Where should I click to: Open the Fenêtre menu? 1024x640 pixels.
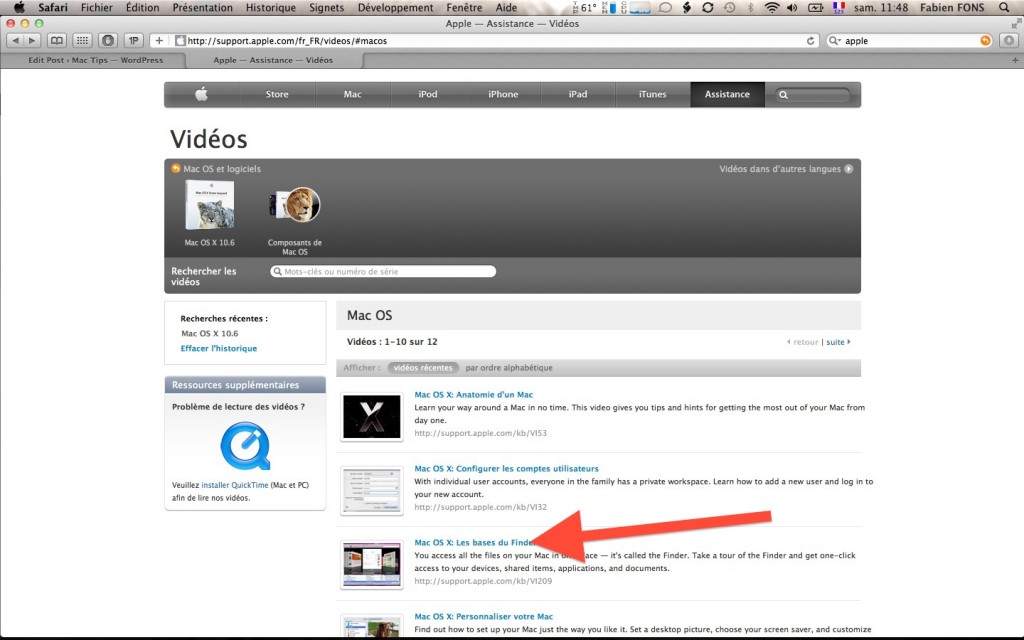464,8
